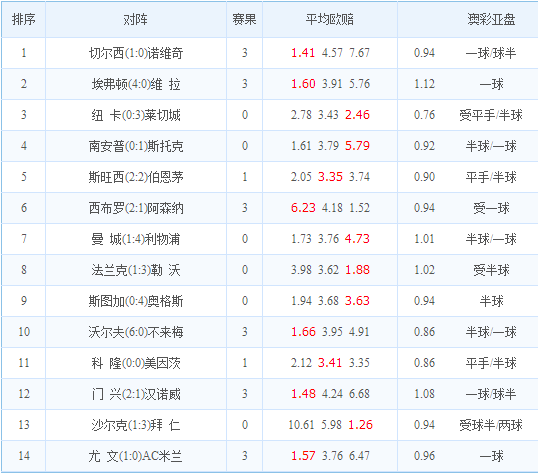Click Asian odds value 1.12
Viewport: 538px width, 473px height.
[x=424, y=84]
